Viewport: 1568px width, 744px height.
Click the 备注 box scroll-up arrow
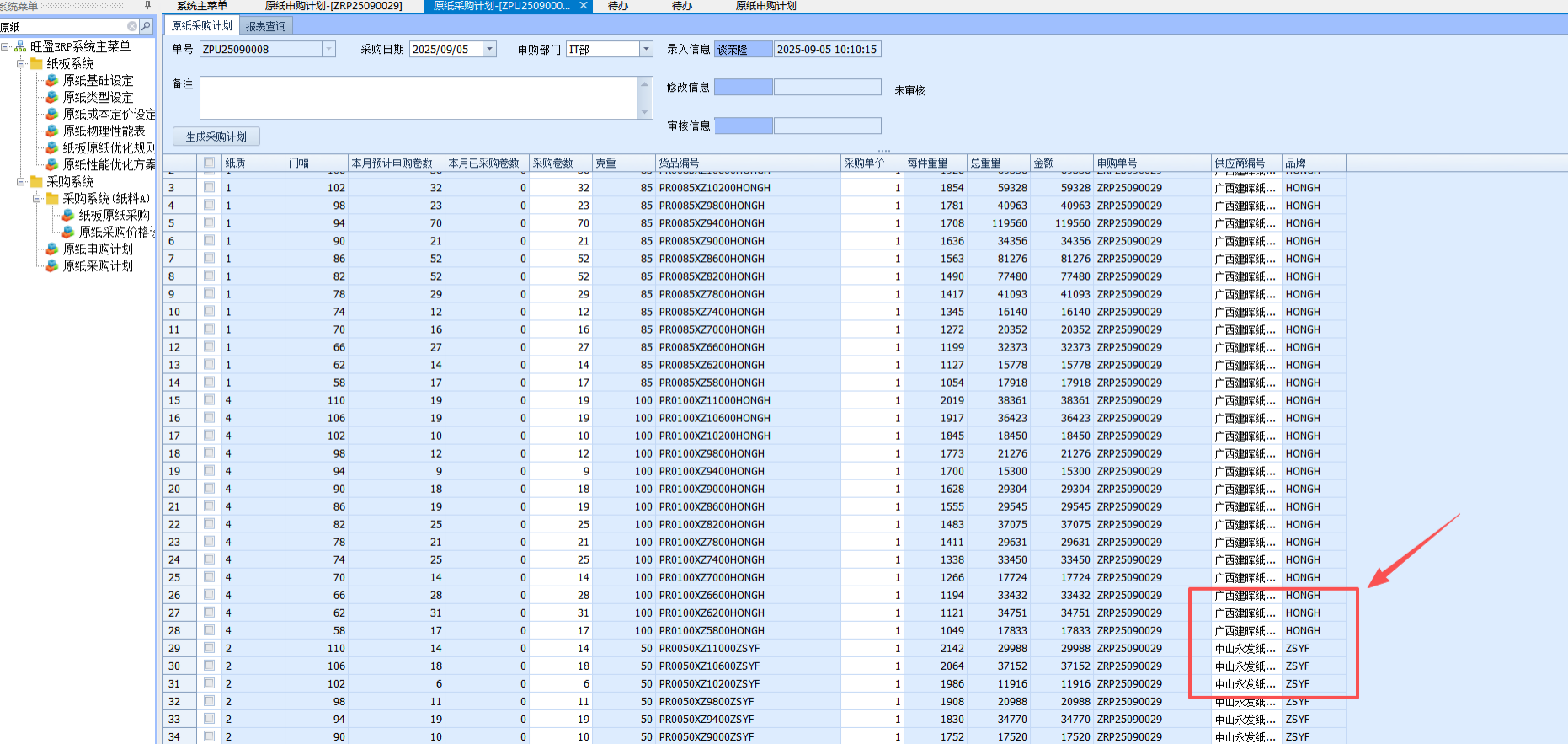pos(645,83)
